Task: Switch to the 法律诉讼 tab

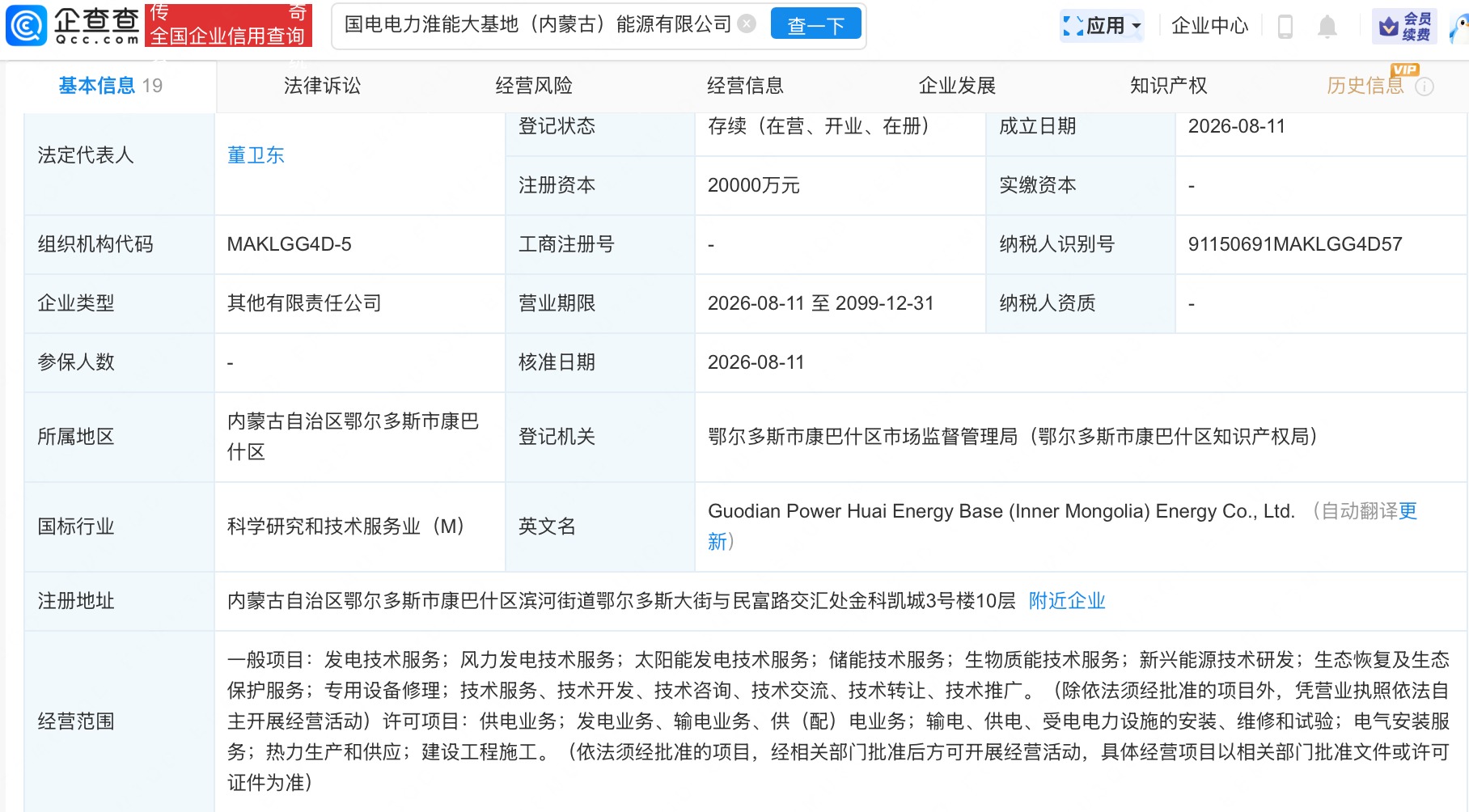Action: pyautogui.click(x=323, y=86)
